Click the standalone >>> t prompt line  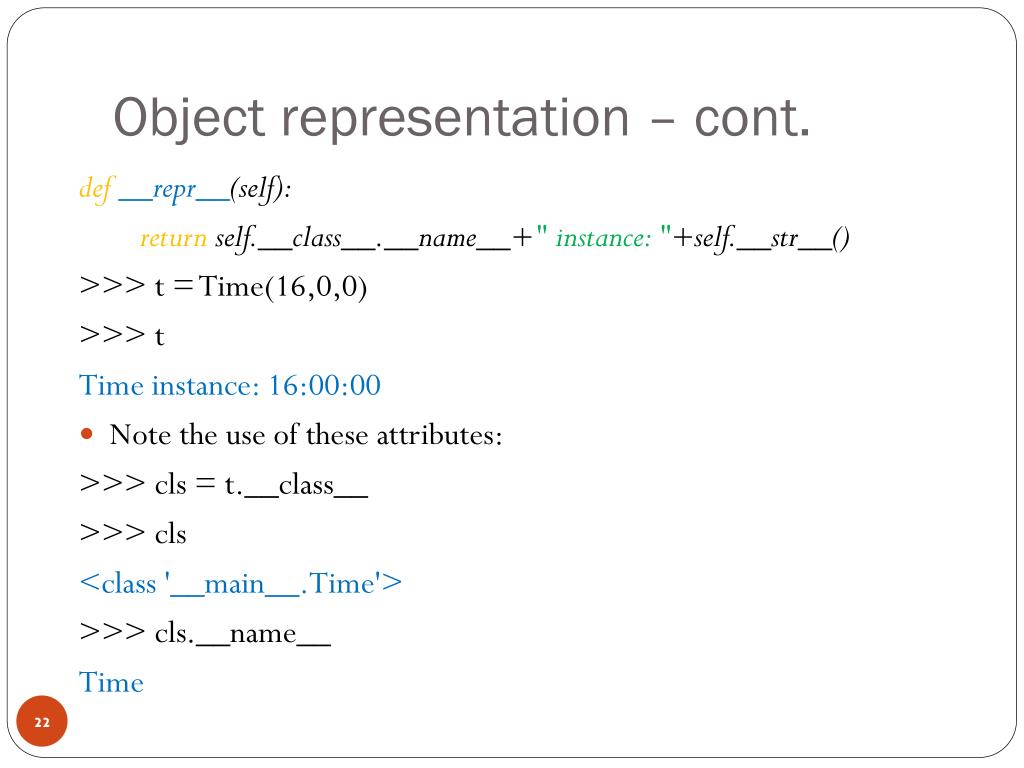pyautogui.click(x=122, y=336)
